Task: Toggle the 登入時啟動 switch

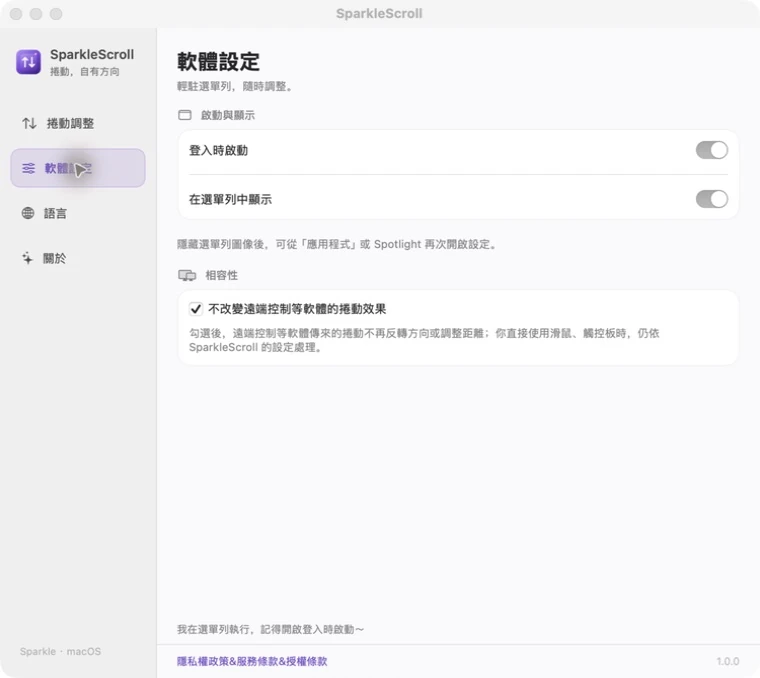Action: (712, 150)
